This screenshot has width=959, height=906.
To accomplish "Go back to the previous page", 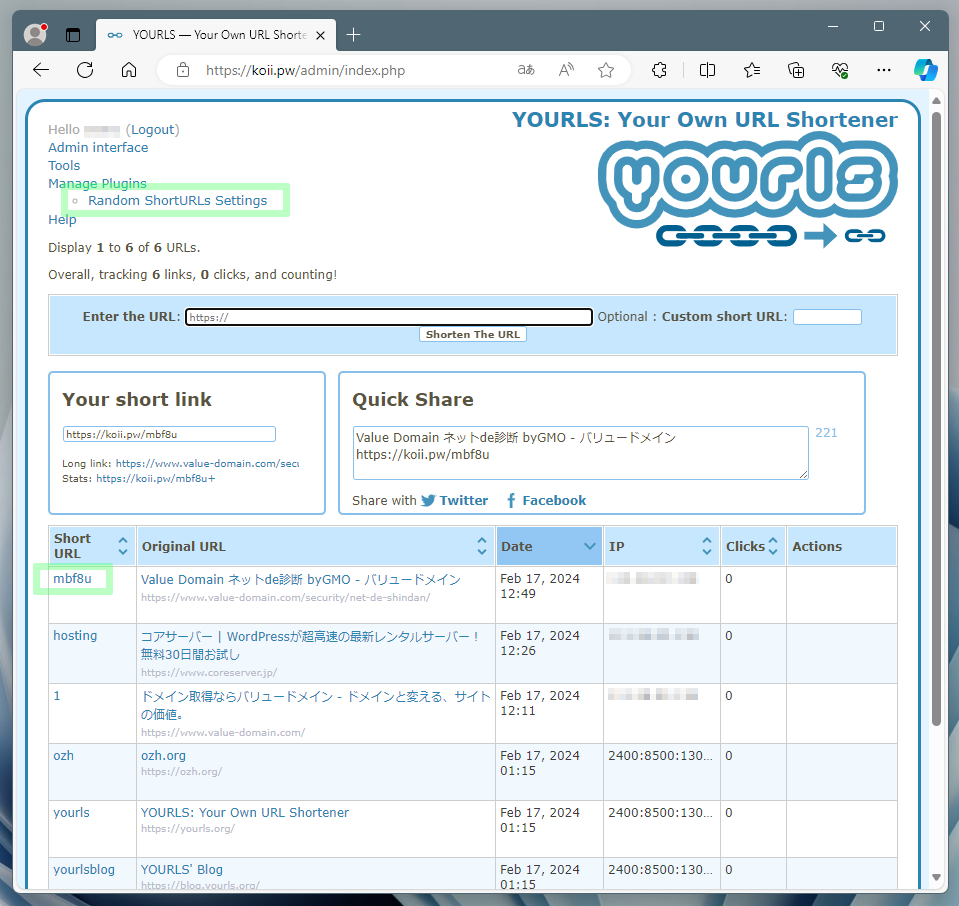I will coord(41,70).
